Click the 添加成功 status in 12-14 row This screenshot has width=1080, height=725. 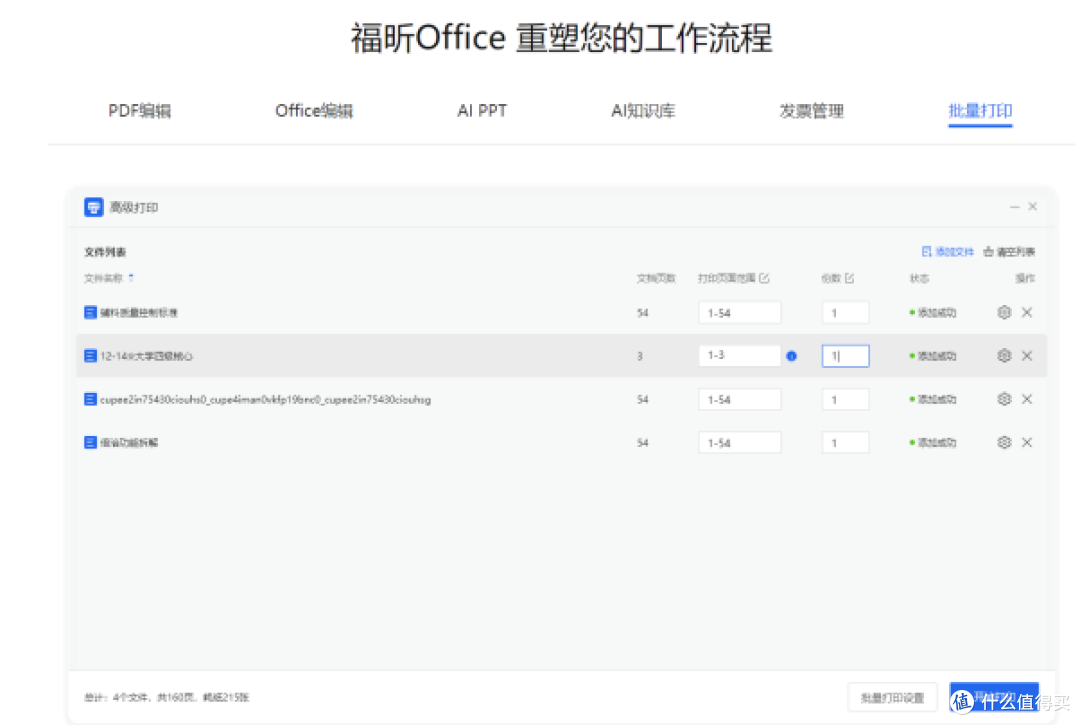[x=933, y=356]
